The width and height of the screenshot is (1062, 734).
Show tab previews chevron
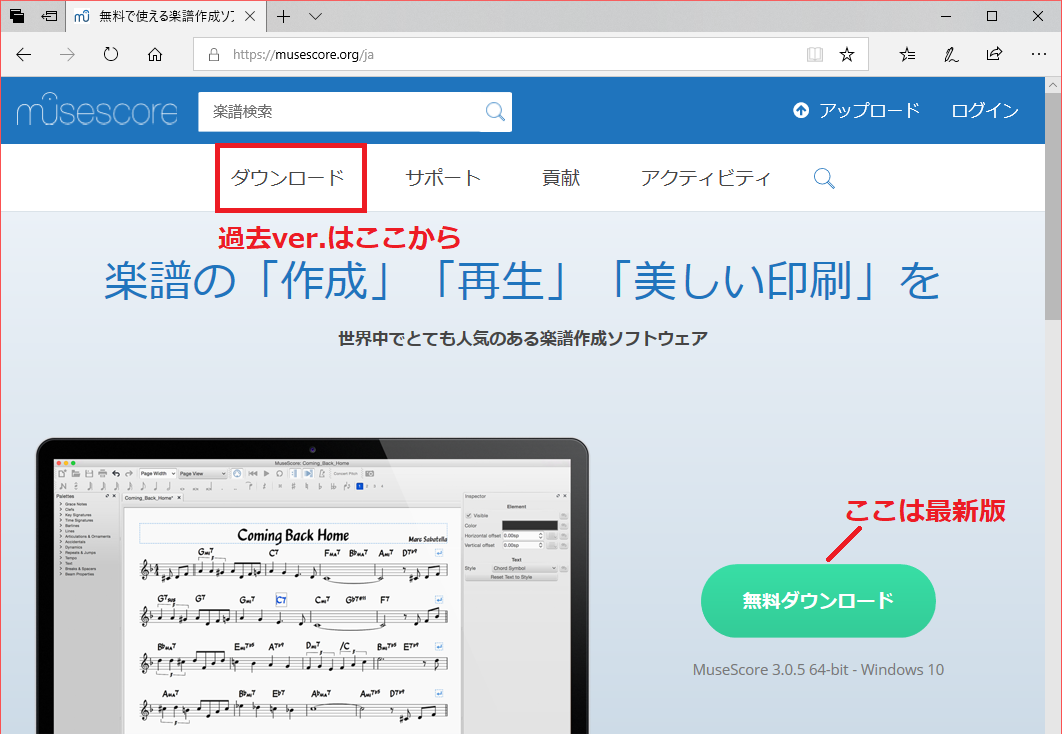click(x=316, y=16)
